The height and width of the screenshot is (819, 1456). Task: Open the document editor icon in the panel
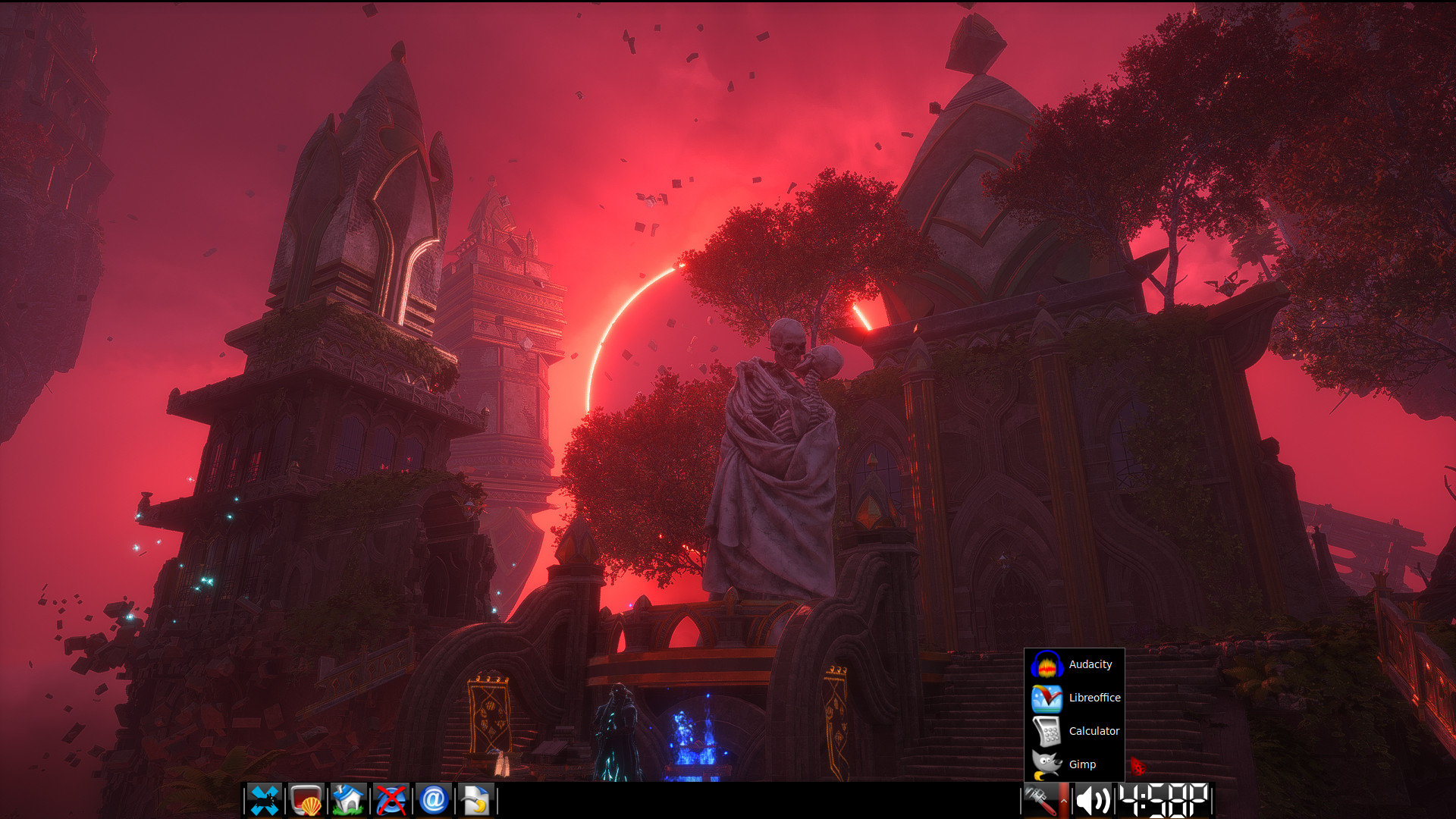pos(475,800)
